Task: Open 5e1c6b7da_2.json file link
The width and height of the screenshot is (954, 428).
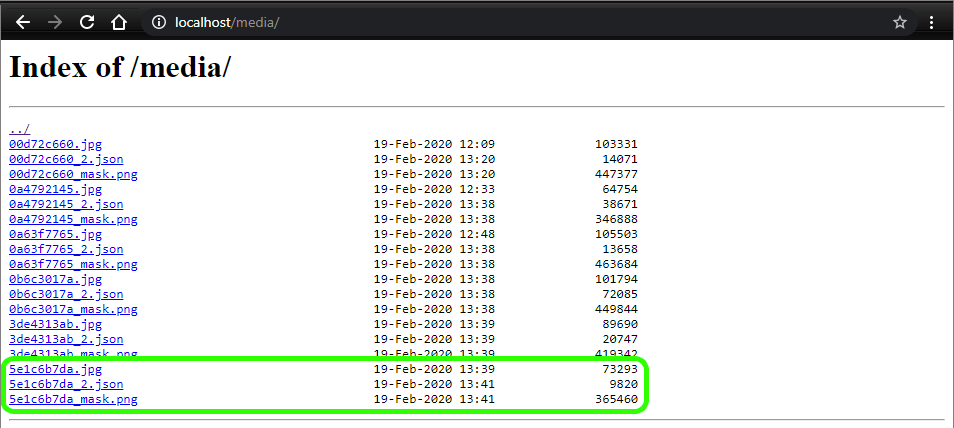Action: tap(66, 385)
